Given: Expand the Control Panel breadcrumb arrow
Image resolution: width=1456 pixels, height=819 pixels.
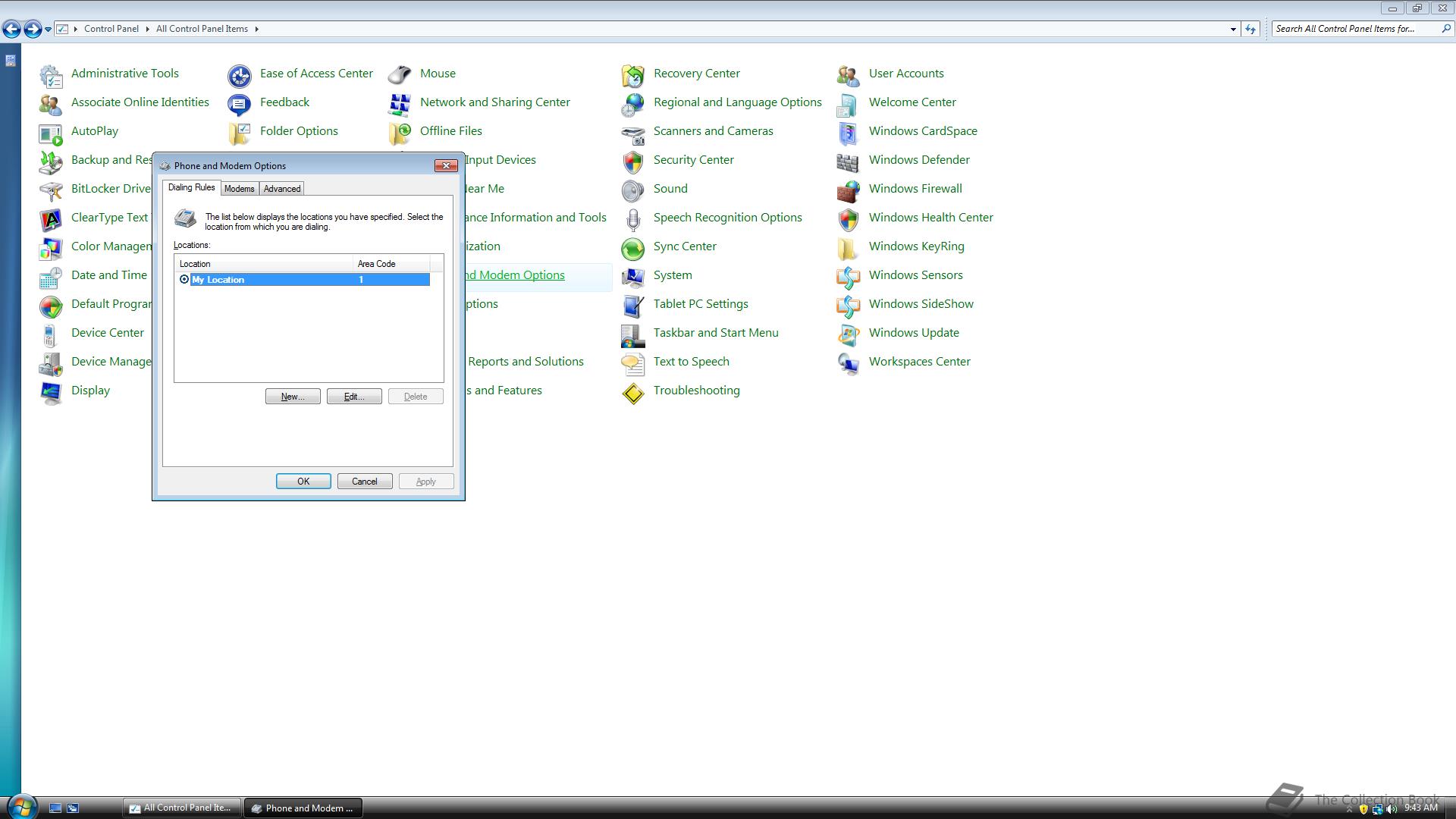Looking at the screenshot, I should tap(147, 29).
